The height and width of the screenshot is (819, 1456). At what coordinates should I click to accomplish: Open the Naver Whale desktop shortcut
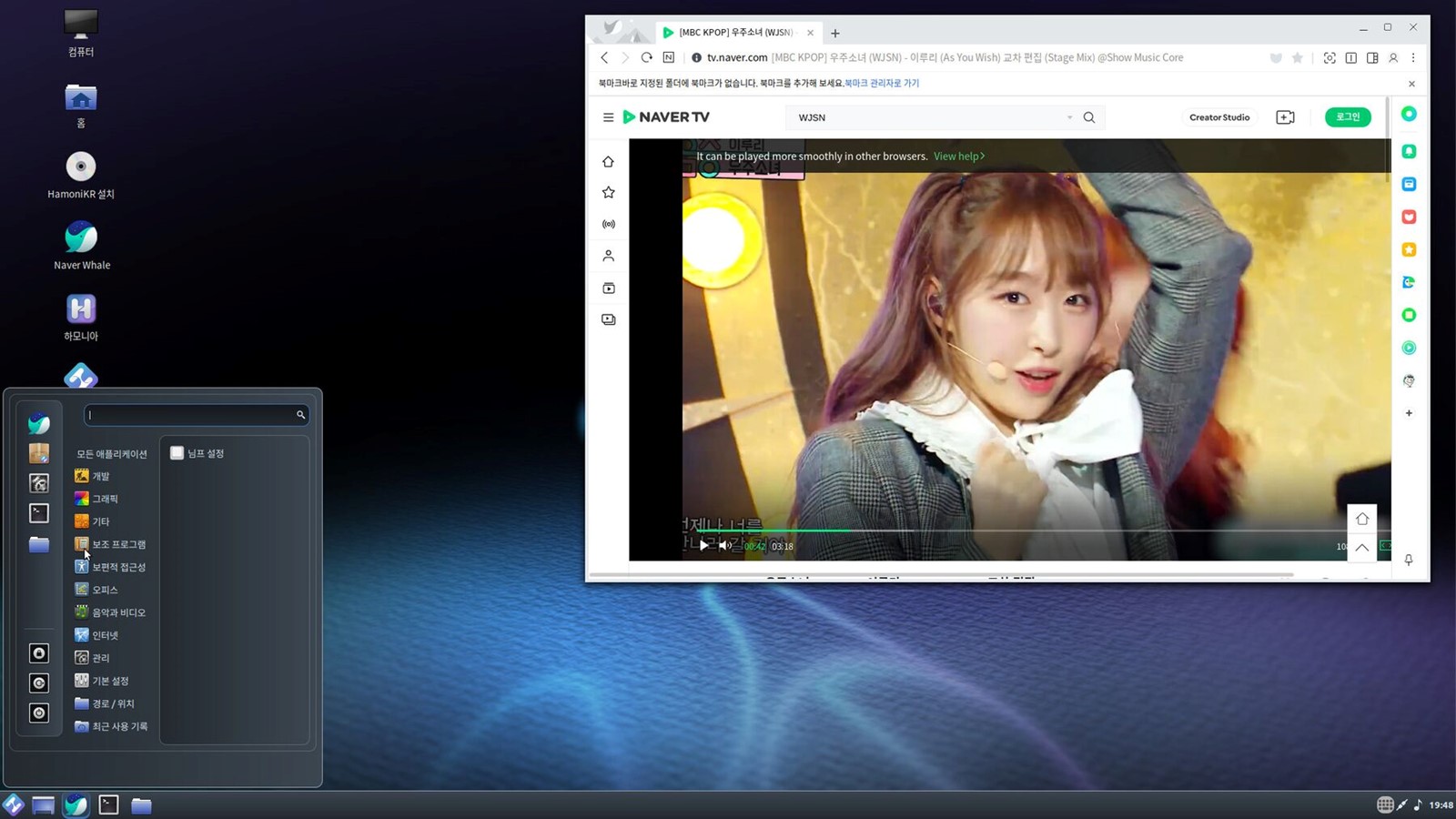[81, 247]
